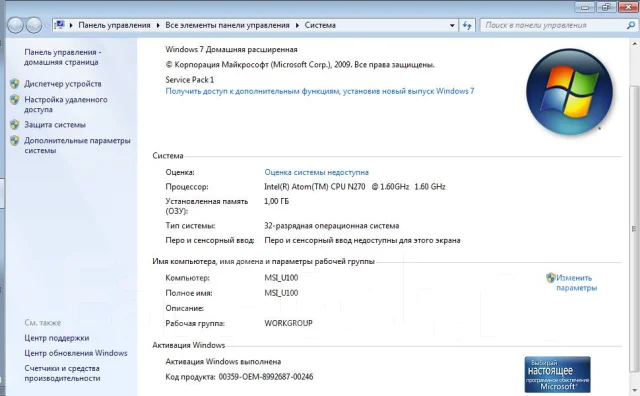Click the computer icon in address bar
Viewport: 640px width, 396px height.
pyautogui.click(x=60, y=25)
